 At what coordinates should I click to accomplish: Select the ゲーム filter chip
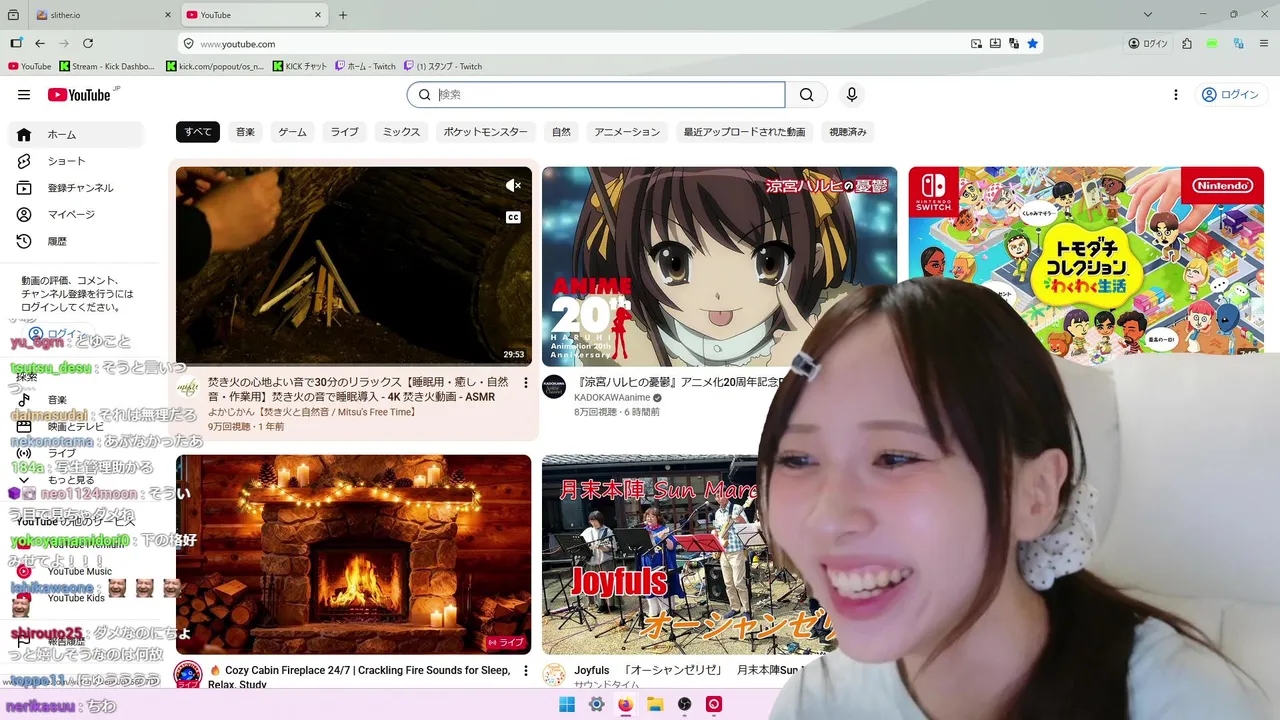click(x=293, y=132)
